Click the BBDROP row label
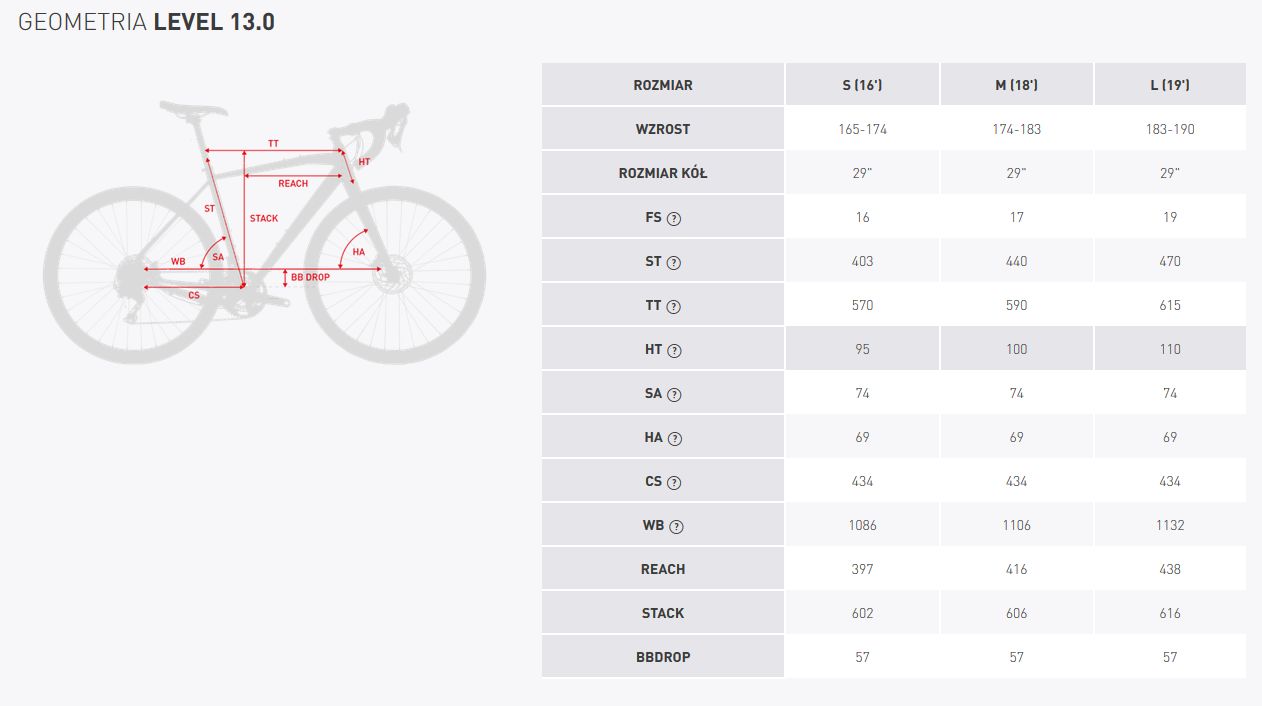This screenshot has width=1262, height=706. pos(663,657)
